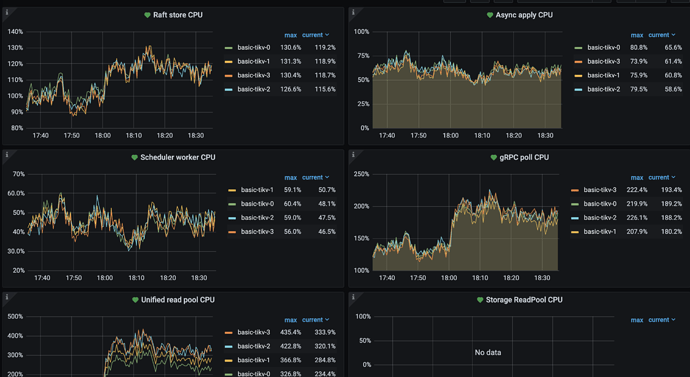The height and width of the screenshot is (377, 690).
Task: Open info icon of Raft store CPU panel
Action: point(7,12)
